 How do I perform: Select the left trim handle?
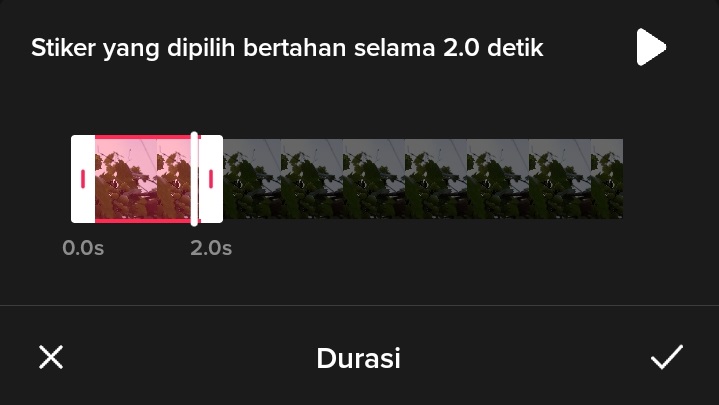coord(83,179)
